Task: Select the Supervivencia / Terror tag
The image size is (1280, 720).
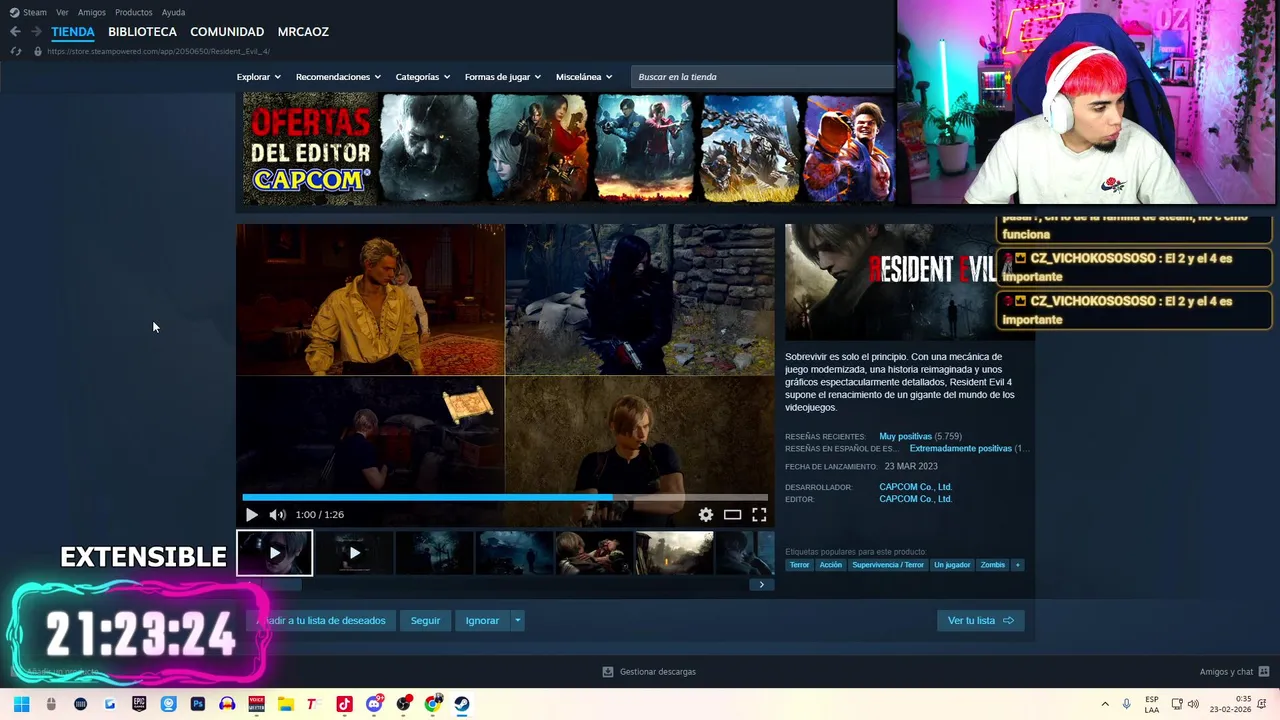Action: tap(888, 565)
